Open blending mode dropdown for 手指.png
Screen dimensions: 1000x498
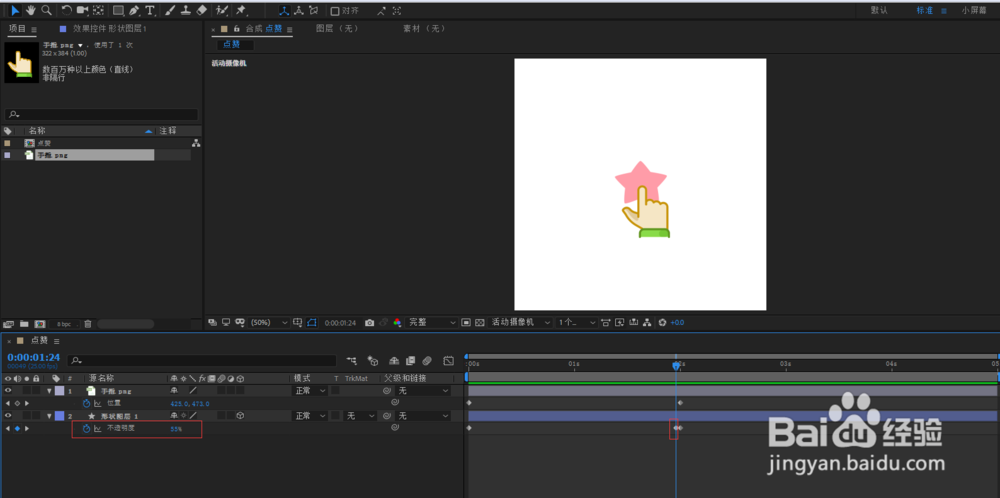pyautogui.click(x=311, y=390)
